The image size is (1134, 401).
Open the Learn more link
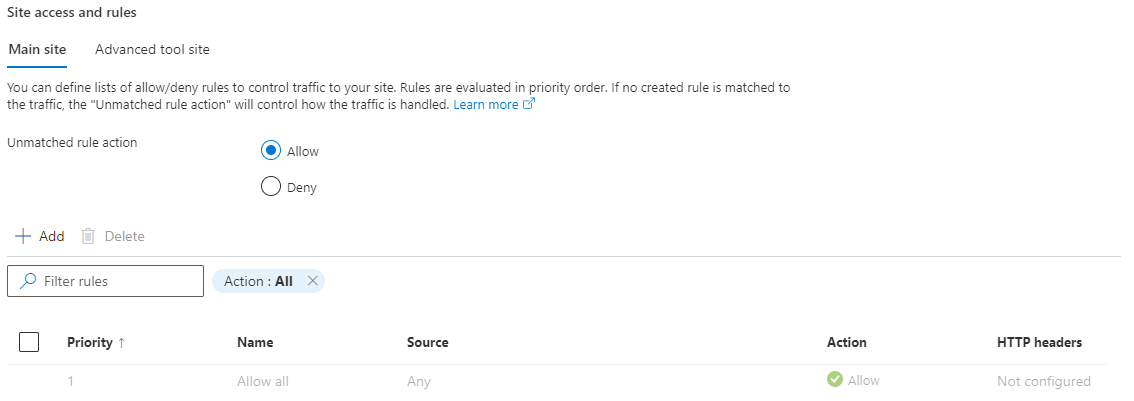coord(486,105)
